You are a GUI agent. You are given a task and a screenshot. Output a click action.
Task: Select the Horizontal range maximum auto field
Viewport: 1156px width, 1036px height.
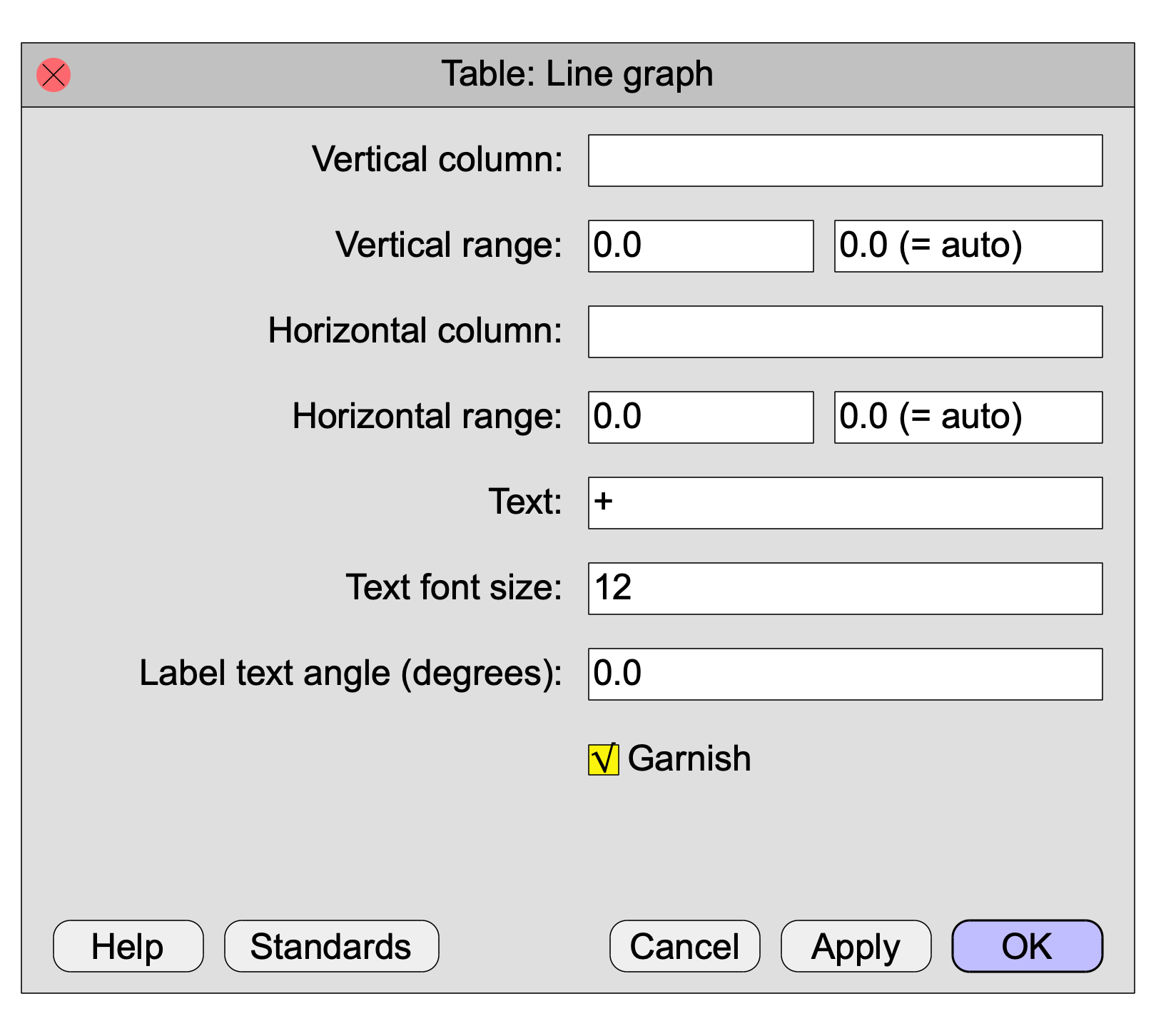coord(968,417)
